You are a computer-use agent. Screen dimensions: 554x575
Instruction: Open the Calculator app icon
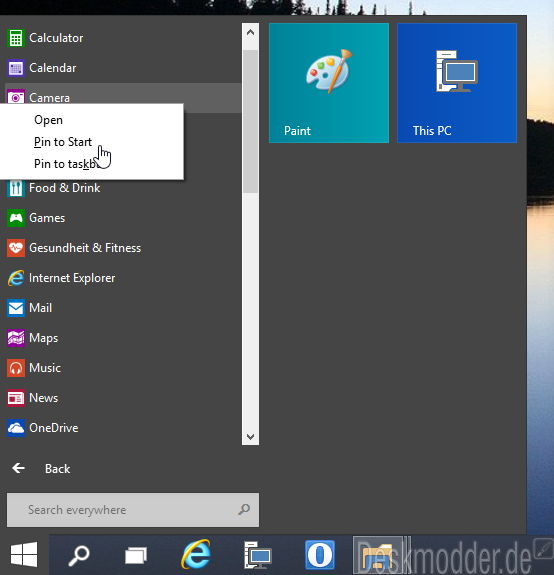point(16,38)
